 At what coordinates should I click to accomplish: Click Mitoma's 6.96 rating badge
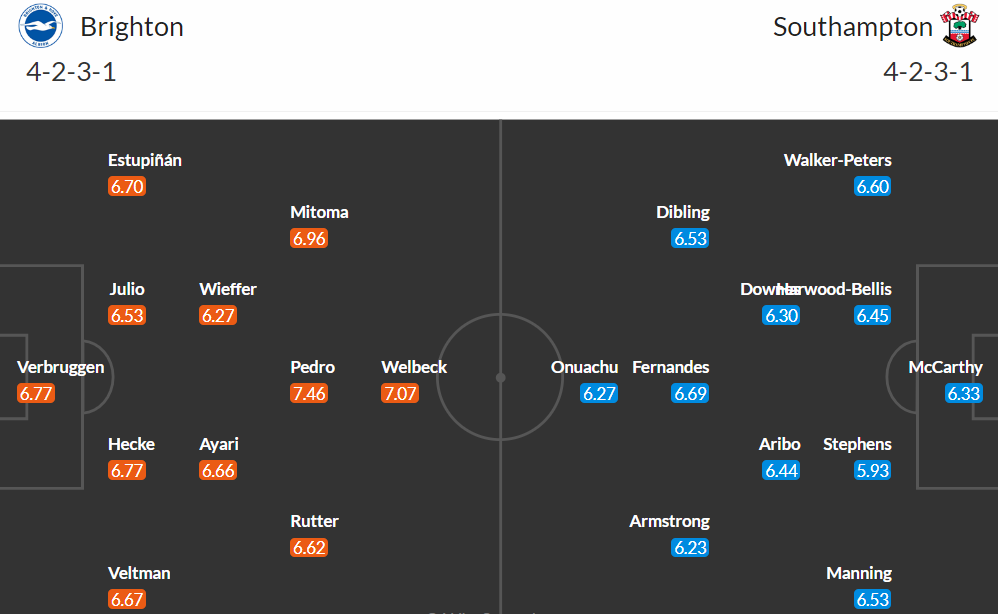pos(309,239)
